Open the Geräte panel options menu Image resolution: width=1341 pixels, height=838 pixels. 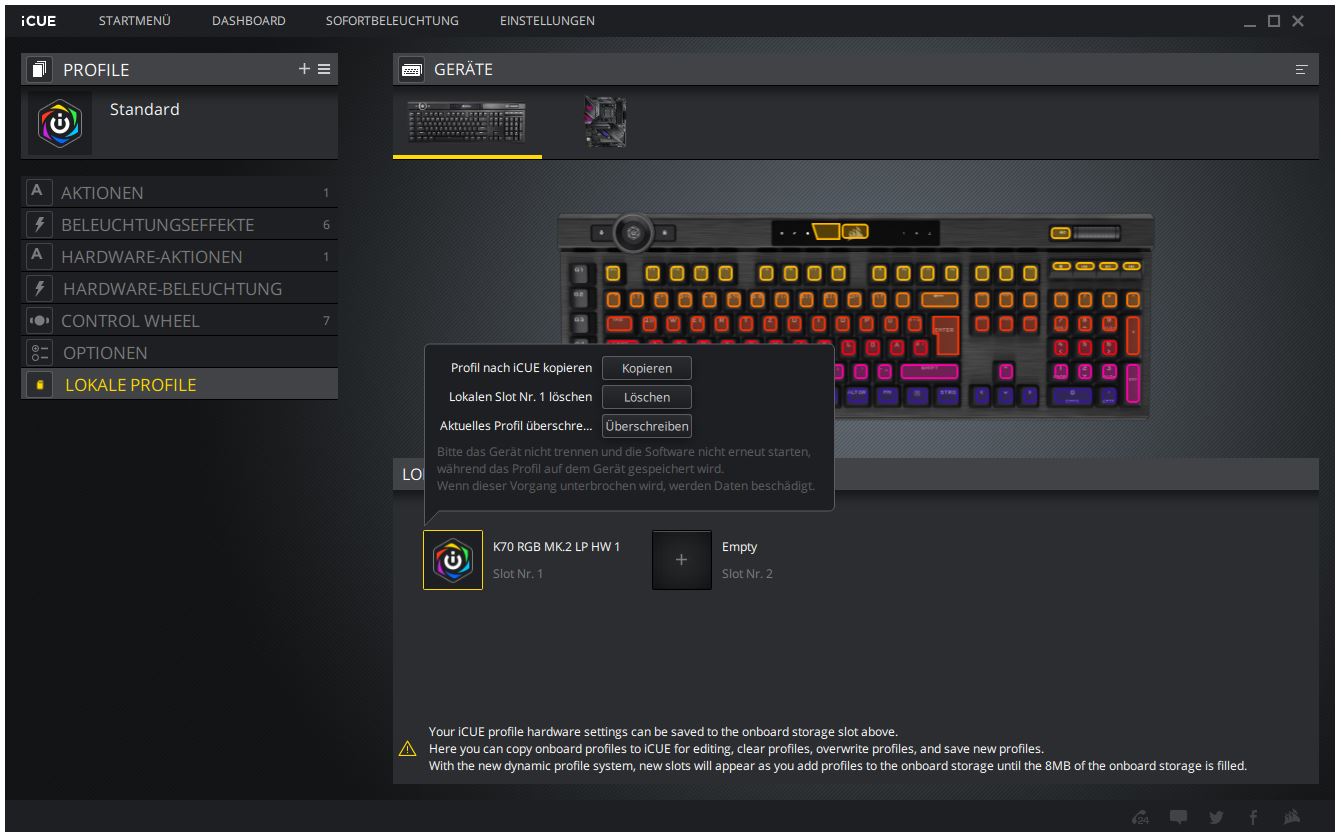point(1301,69)
